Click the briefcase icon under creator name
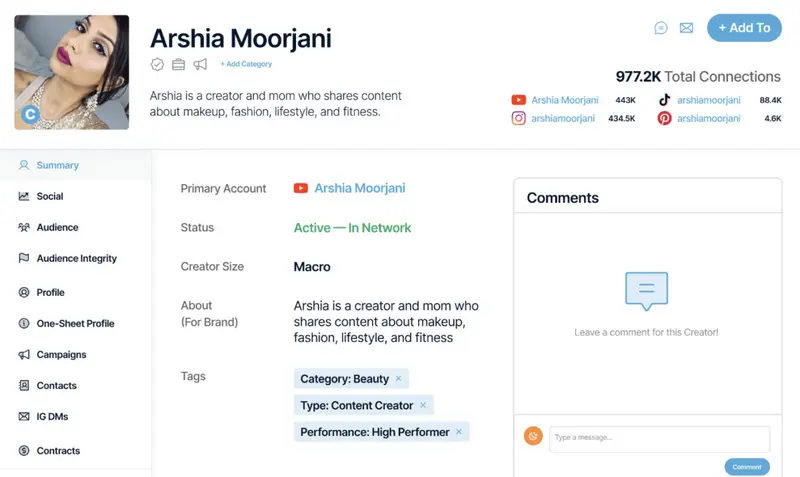This screenshot has width=800, height=477. pos(179,64)
